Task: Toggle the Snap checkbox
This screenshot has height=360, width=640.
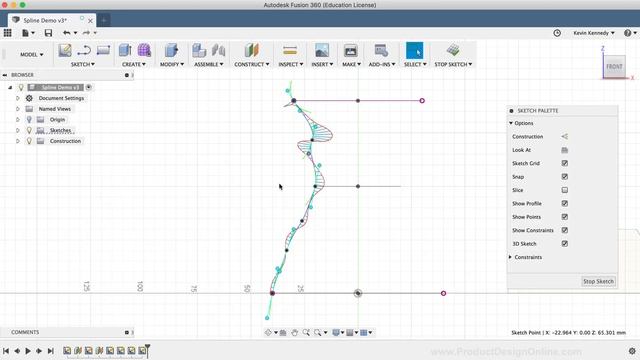Action: coord(565,177)
